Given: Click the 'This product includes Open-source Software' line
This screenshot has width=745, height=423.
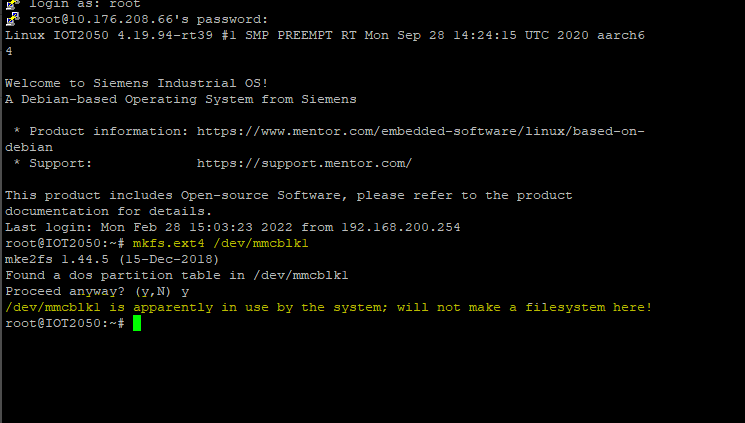Looking at the screenshot, I should pyautogui.click(x=288, y=195).
